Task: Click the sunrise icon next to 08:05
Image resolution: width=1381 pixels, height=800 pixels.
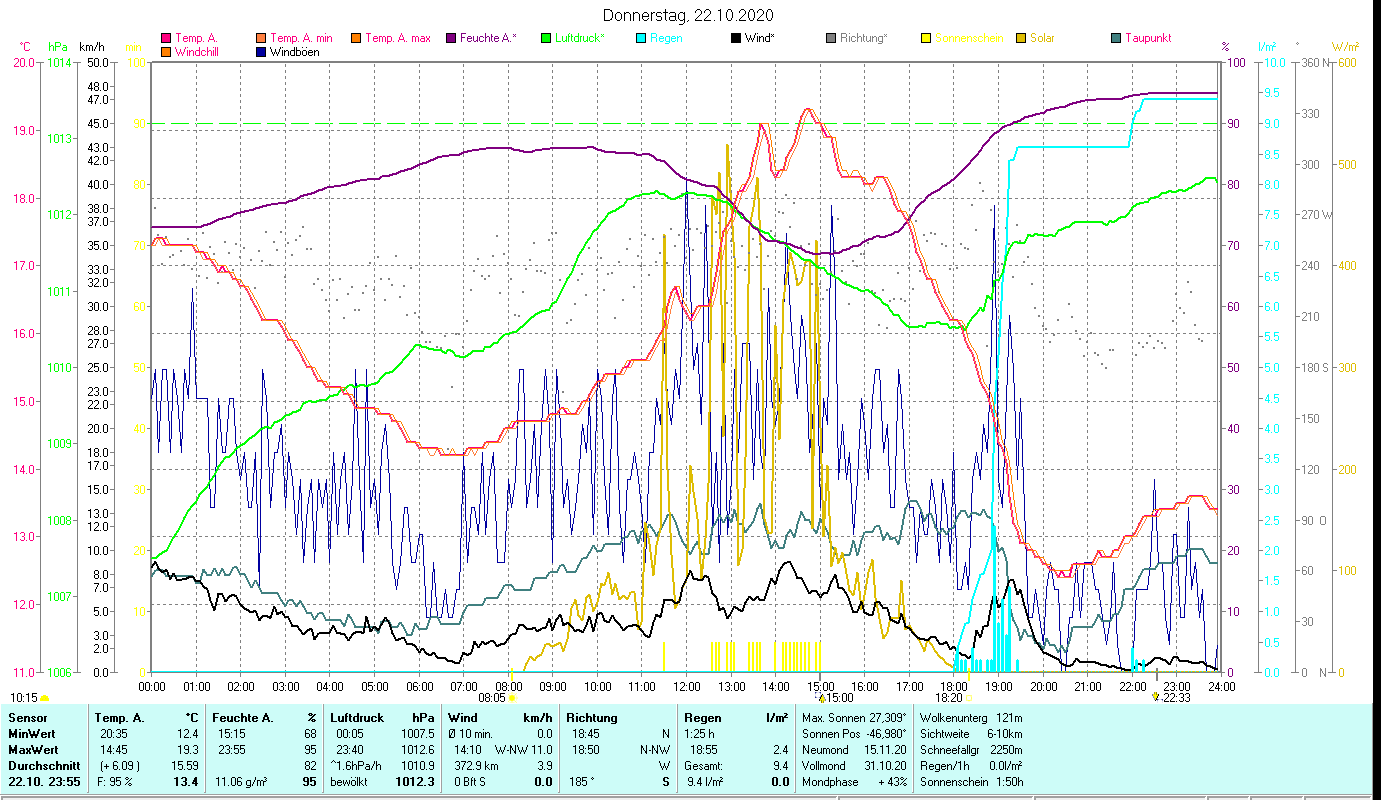Action: (x=512, y=698)
